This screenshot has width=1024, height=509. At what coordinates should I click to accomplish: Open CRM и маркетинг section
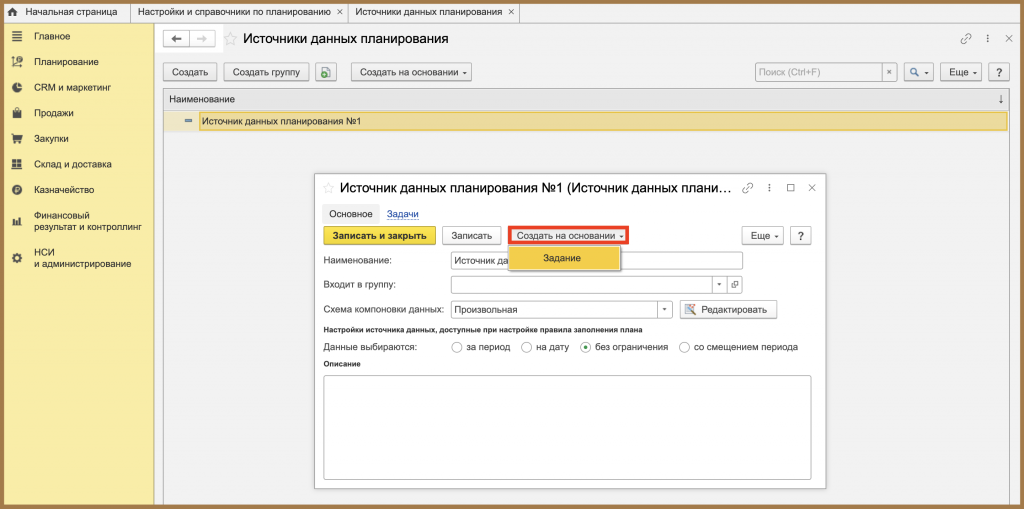coord(72,87)
